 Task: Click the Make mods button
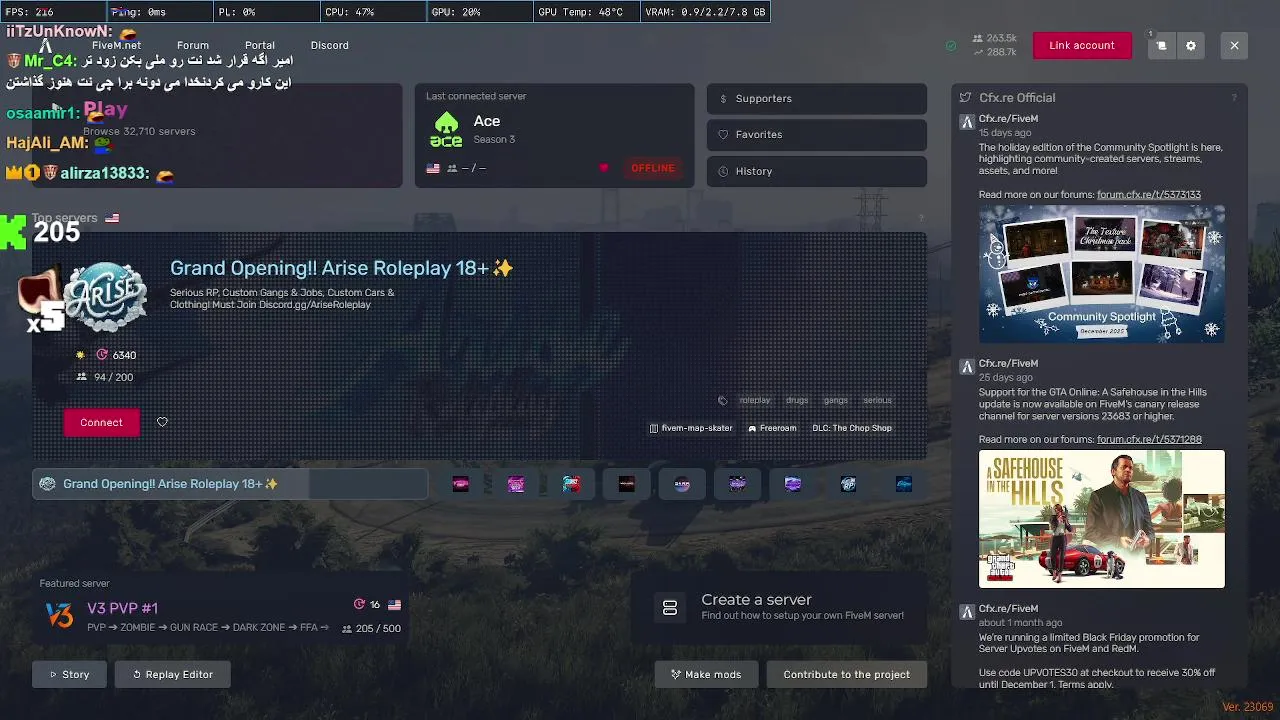pyautogui.click(x=706, y=674)
